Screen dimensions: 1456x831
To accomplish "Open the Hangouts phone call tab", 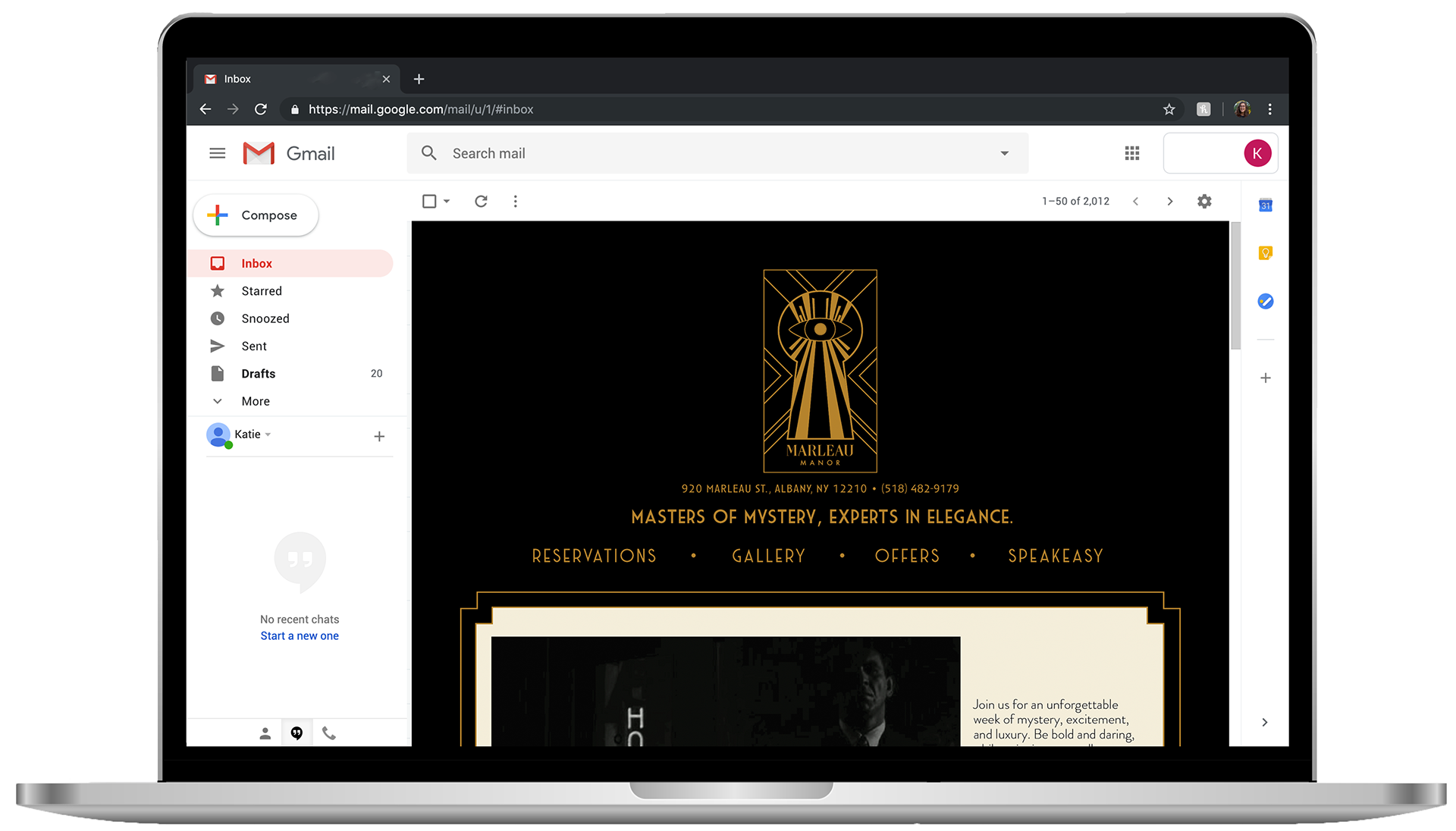I will coord(328,733).
